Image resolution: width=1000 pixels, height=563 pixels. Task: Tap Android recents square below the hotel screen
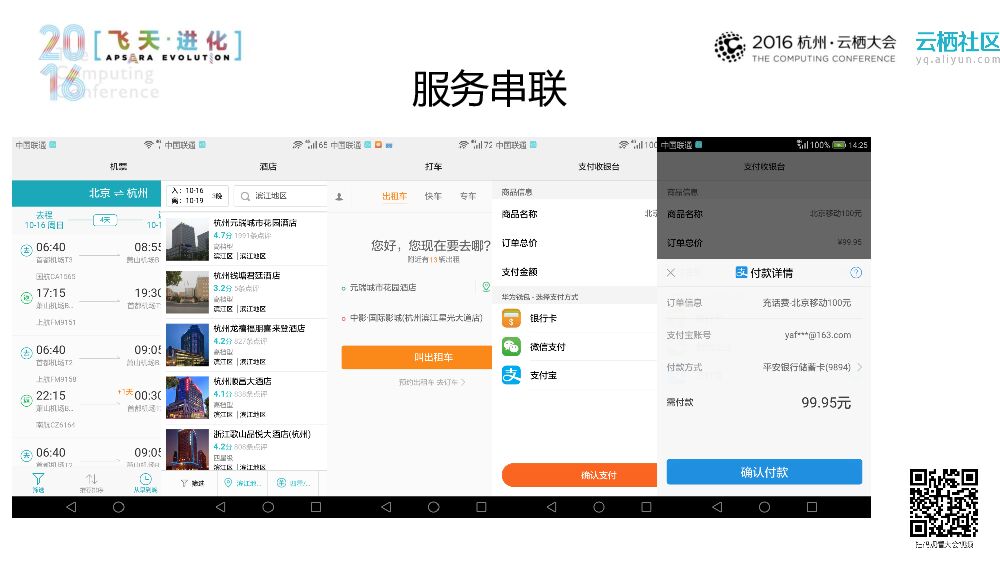coord(316,507)
